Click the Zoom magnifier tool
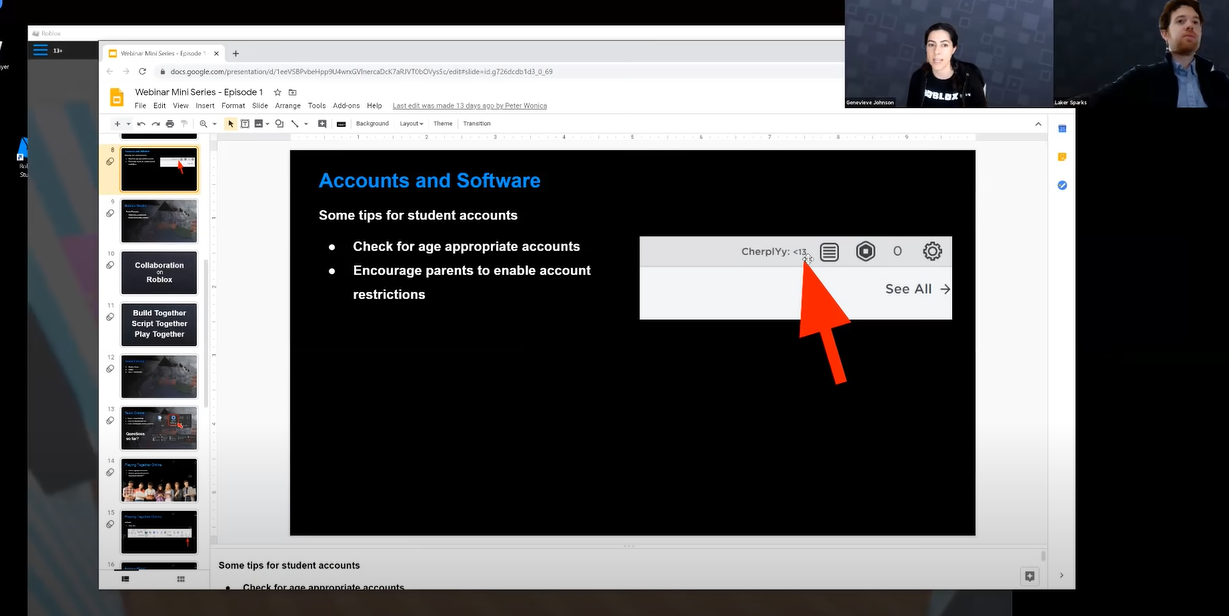This screenshot has height=616, width=1229. pyautogui.click(x=203, y=124)
